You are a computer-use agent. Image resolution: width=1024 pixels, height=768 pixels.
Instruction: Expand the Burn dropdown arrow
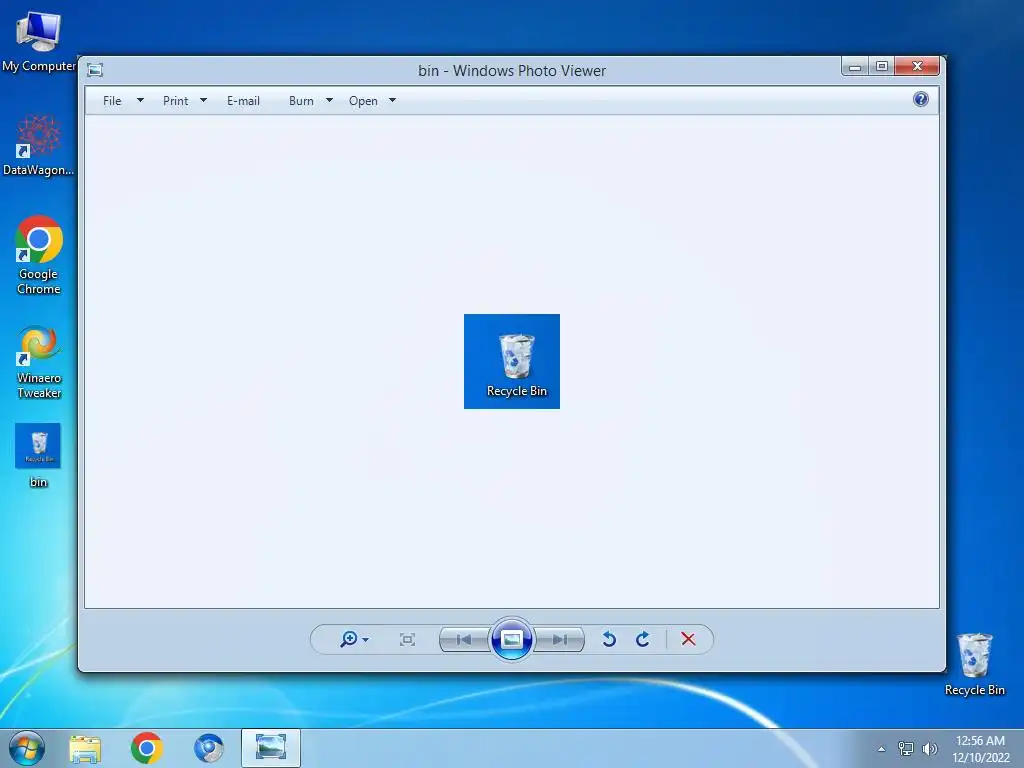point(329,101)
